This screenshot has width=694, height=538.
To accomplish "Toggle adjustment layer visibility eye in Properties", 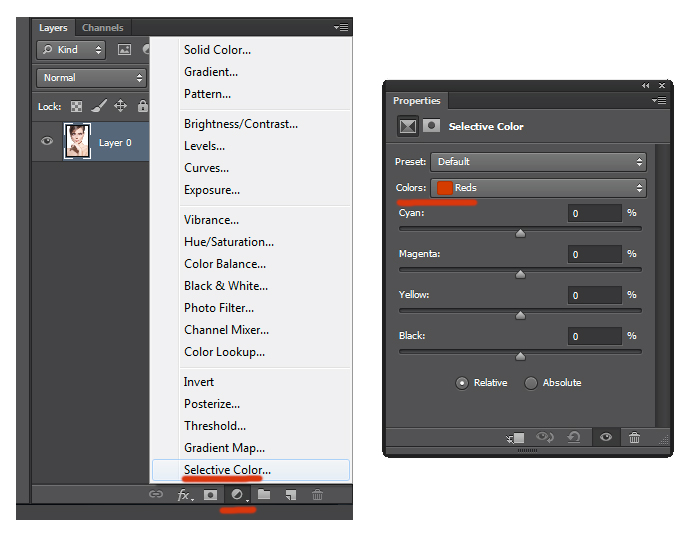I will [606, 437].
